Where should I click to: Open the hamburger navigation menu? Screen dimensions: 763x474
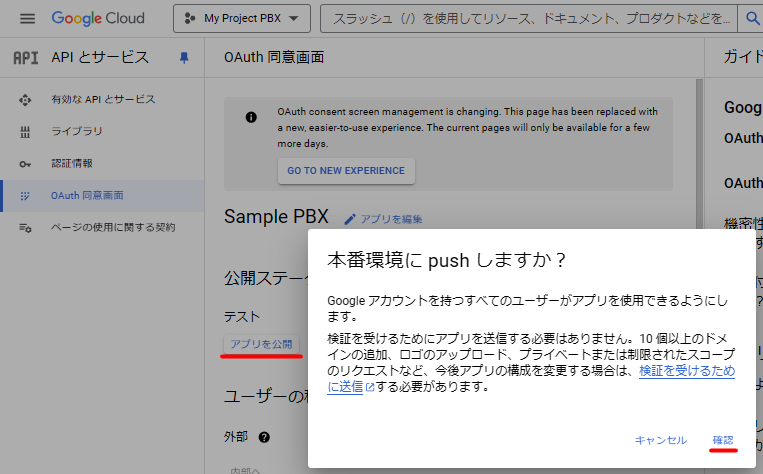(x=27, y=18)
